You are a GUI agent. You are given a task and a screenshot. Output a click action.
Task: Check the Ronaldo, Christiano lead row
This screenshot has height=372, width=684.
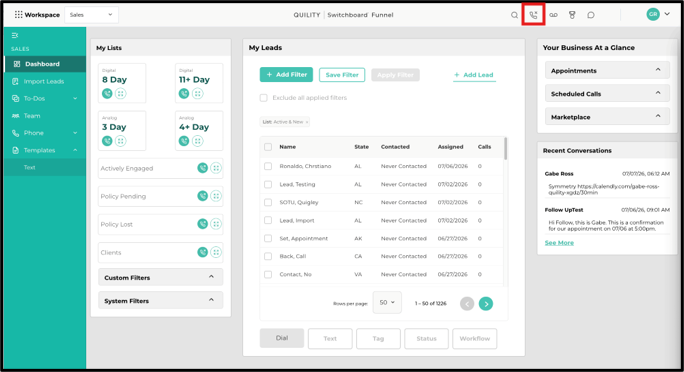[x=268, y=166]
